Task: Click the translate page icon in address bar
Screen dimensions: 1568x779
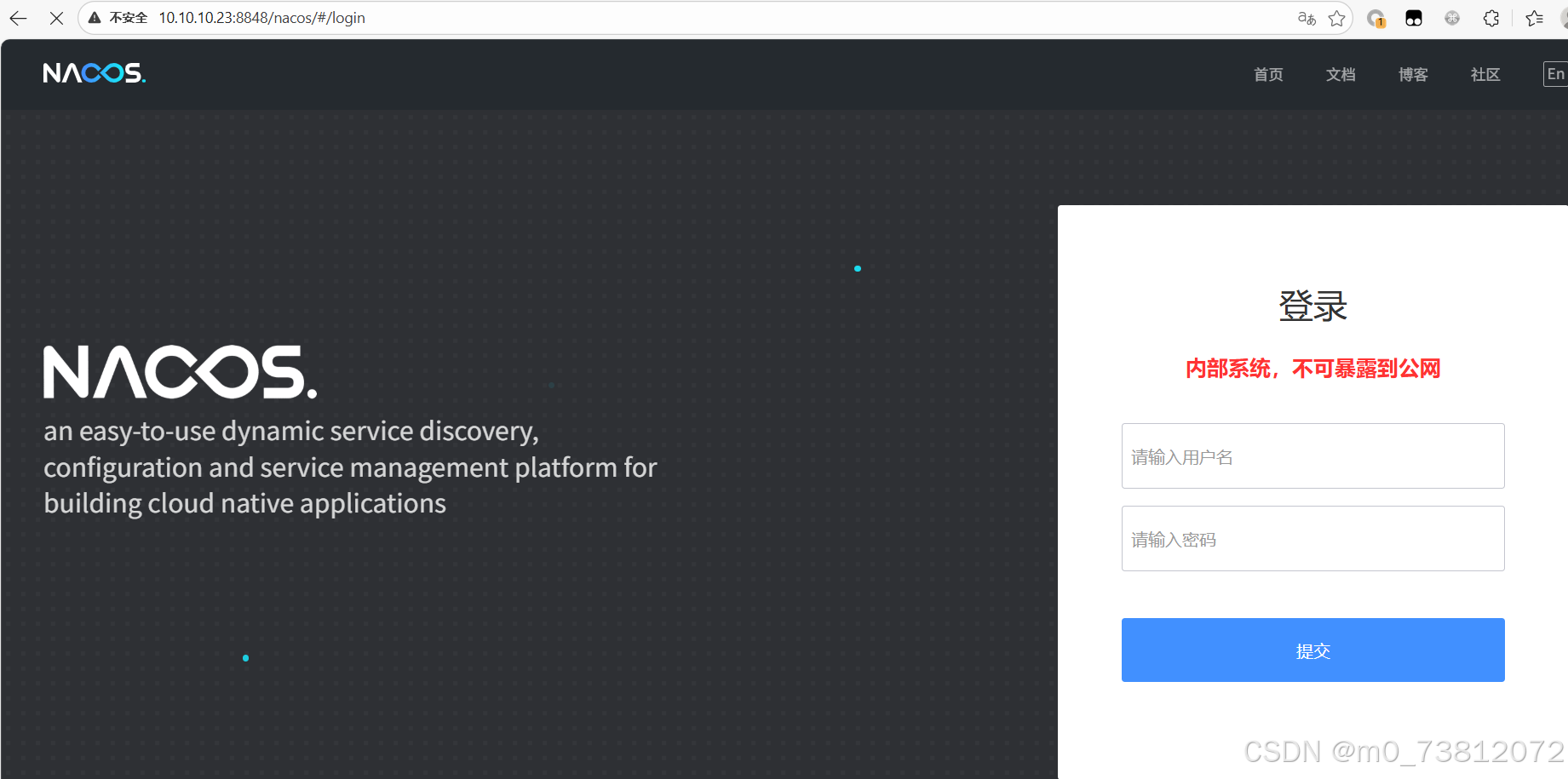Action: 1307,18
